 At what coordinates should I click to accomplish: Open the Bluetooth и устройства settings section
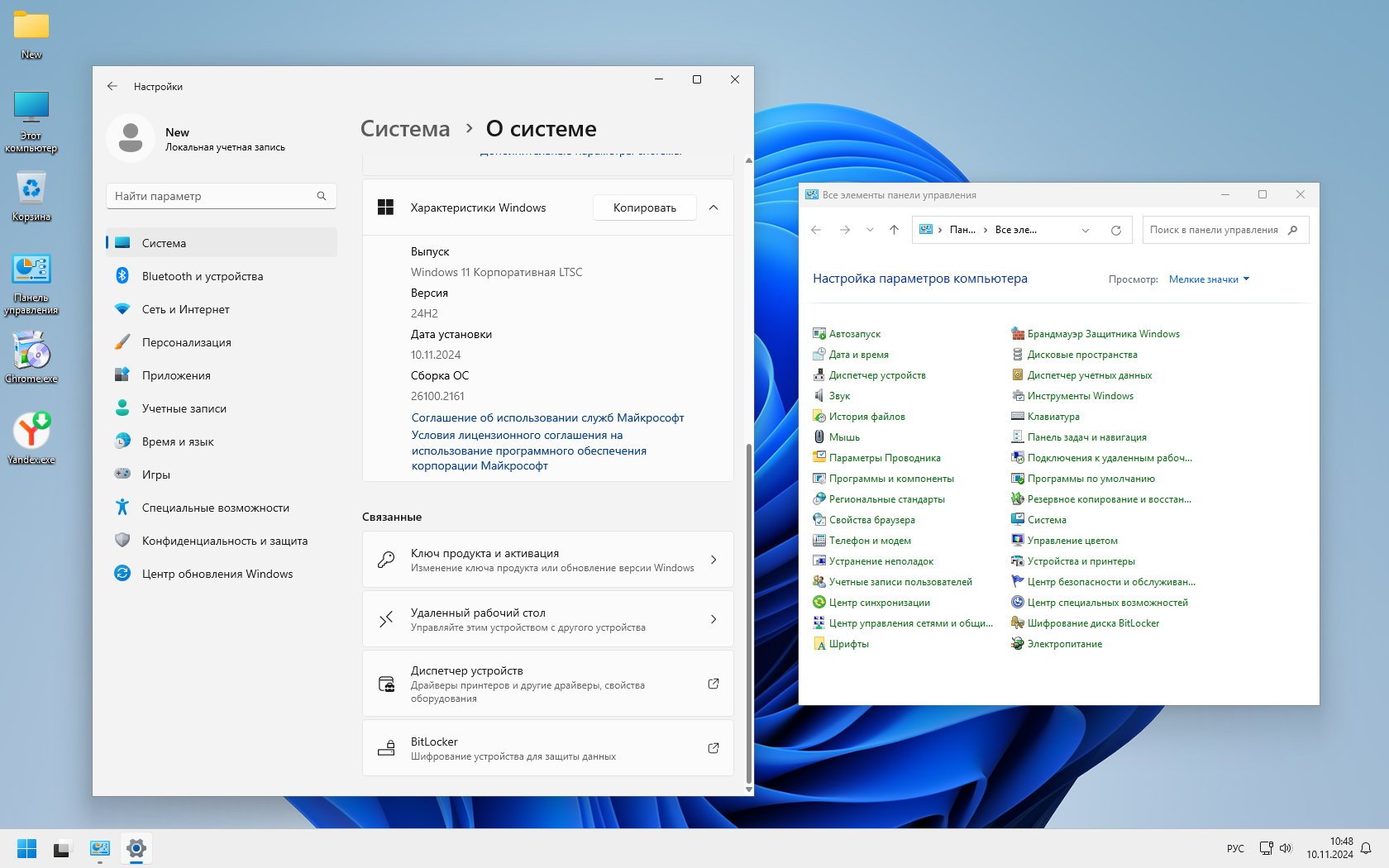click(202, 276)
